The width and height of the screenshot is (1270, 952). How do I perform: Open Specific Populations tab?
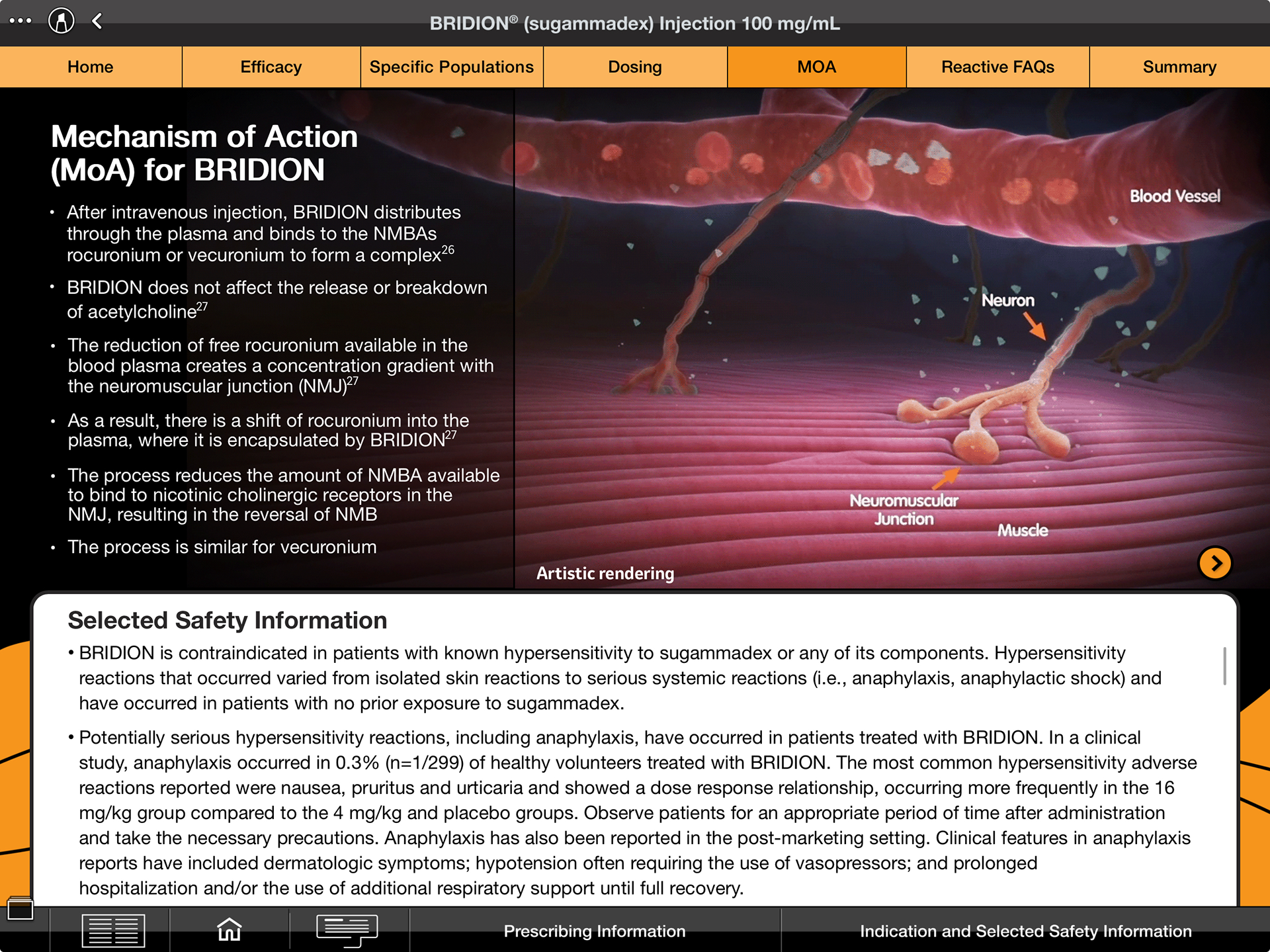click(452, 67)
